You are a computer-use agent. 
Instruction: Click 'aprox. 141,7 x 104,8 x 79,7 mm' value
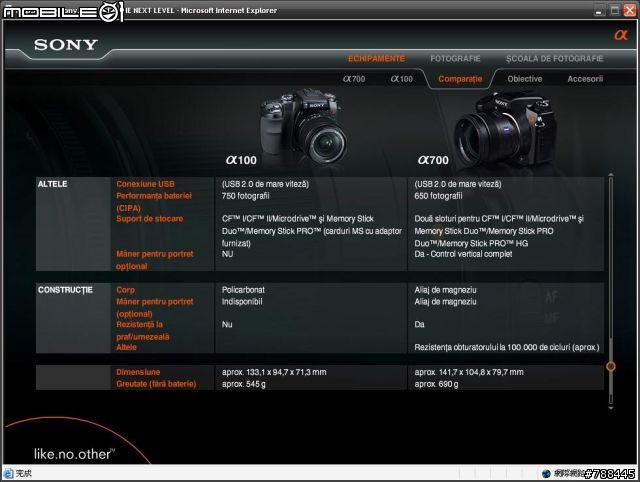click(x=469, y=372)
